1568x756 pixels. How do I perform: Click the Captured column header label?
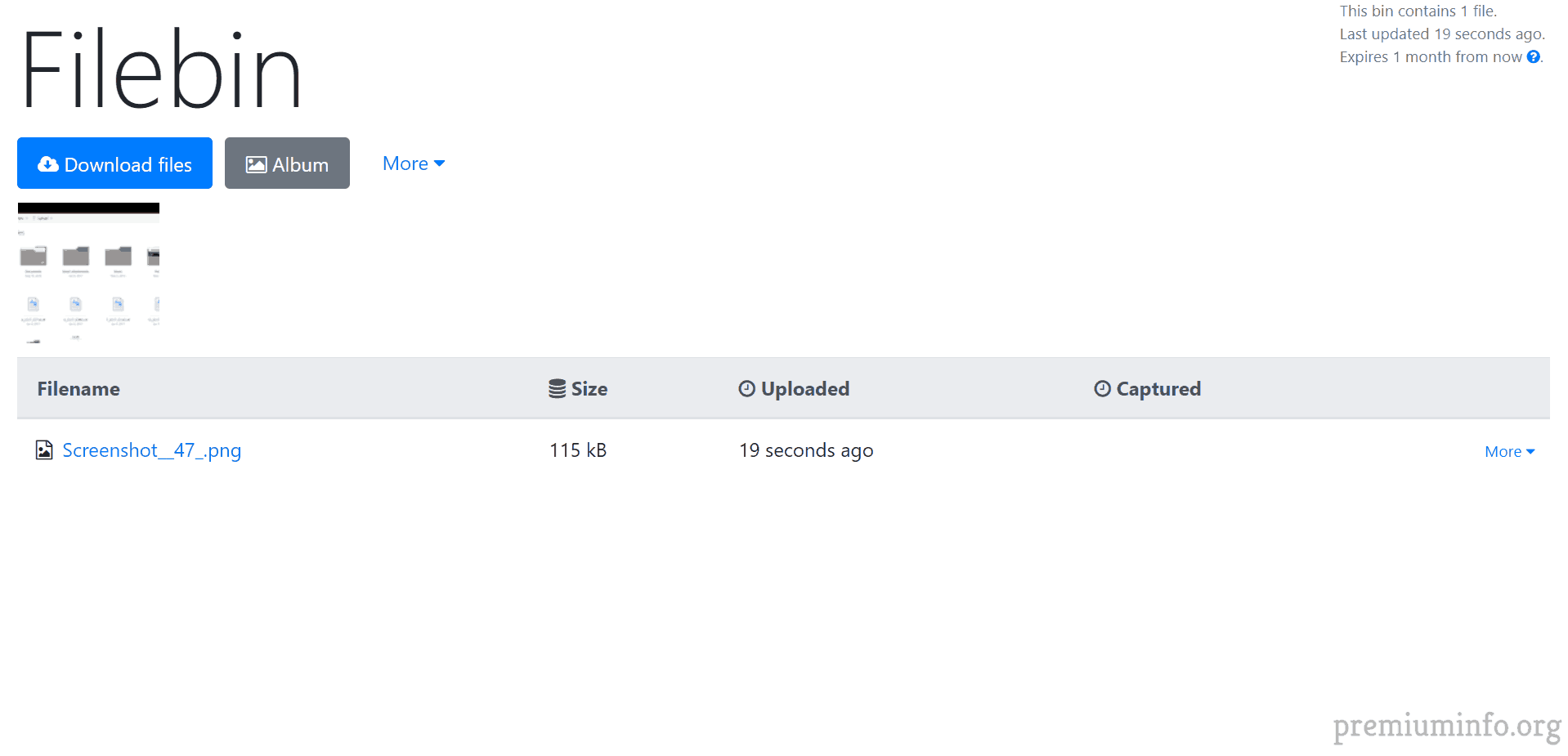tap(1158, 389)
